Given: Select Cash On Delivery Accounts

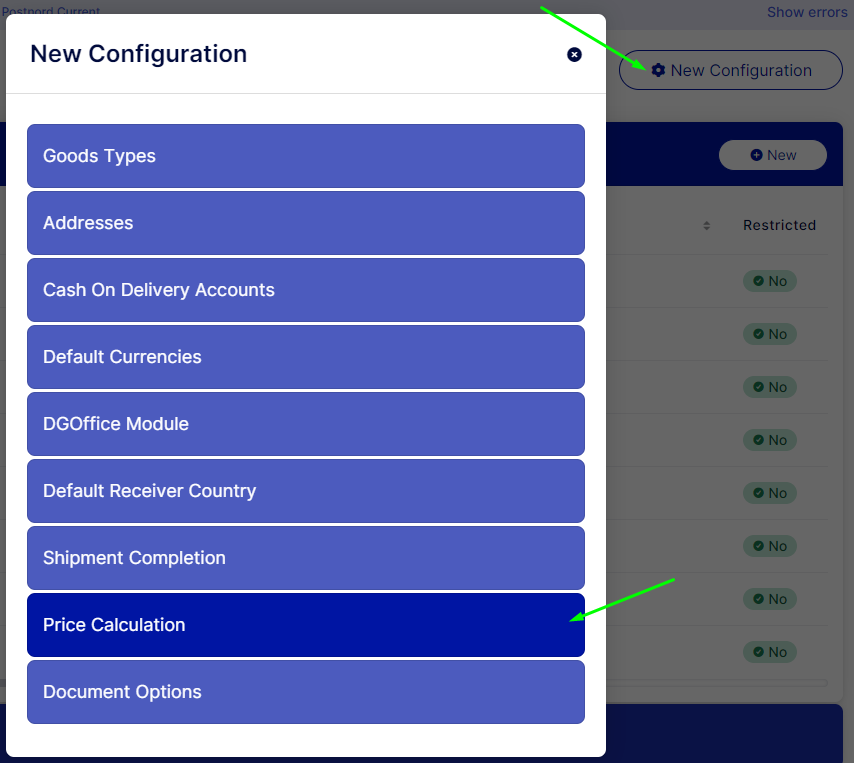Looking at the screenshot, I should 305,290.
